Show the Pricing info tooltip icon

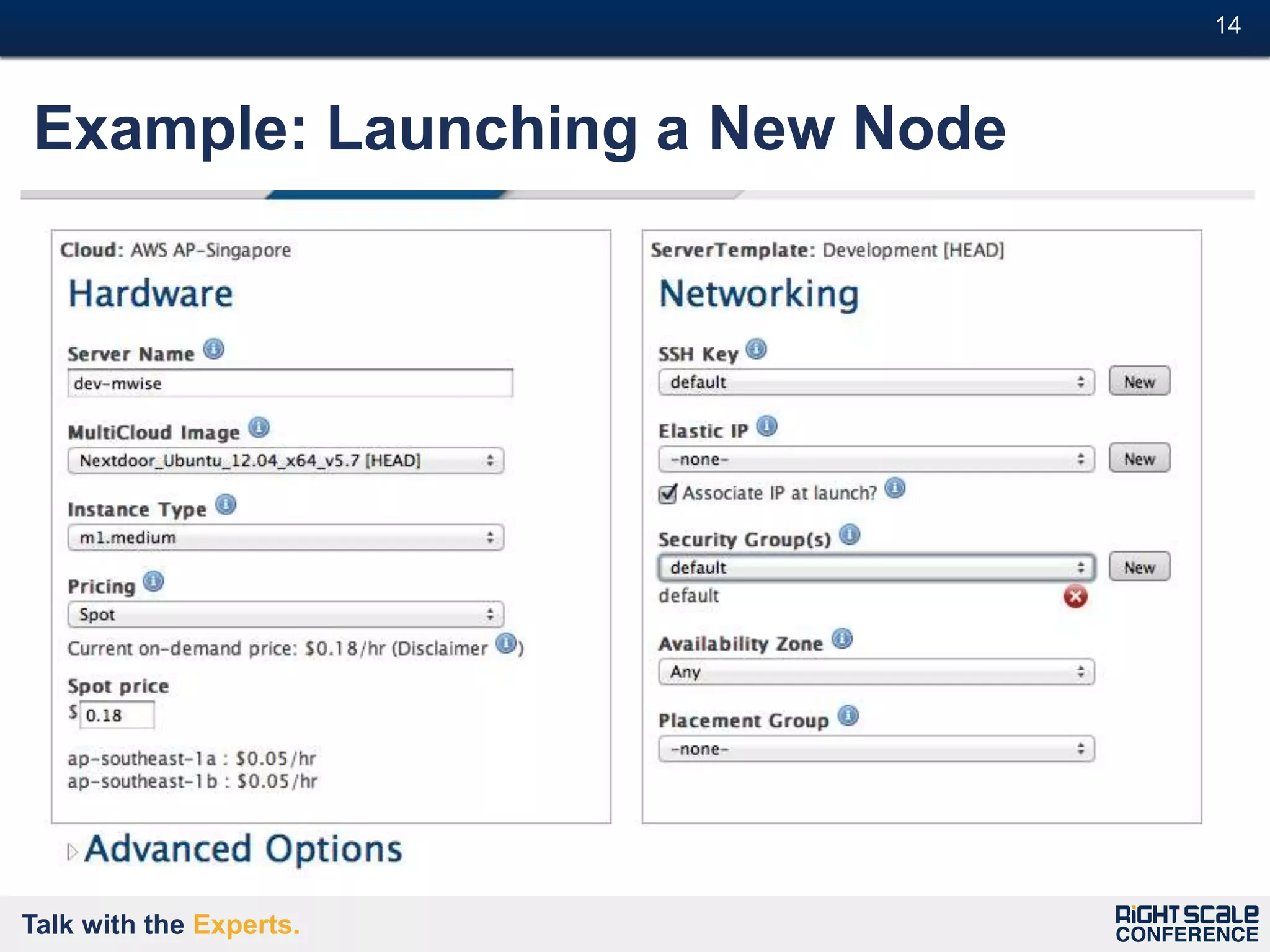pos(153,581)
